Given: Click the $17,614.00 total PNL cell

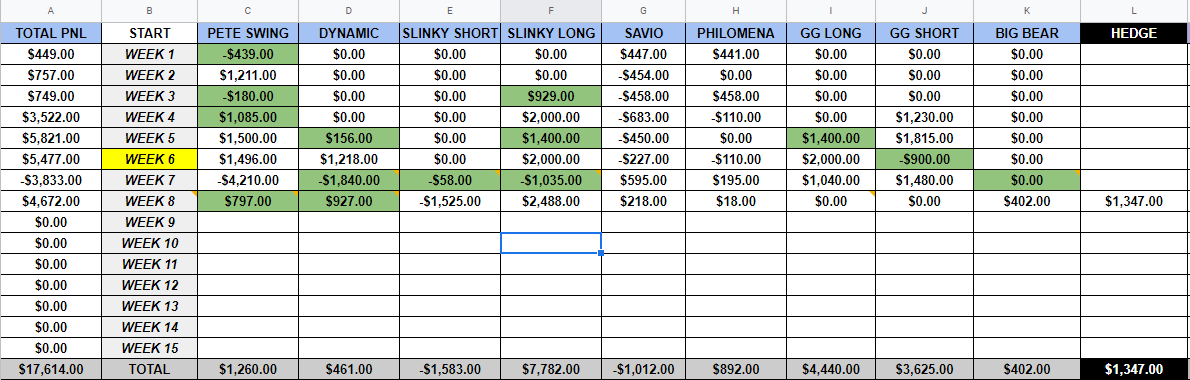Looking at the screenshot, I should 51,369.
